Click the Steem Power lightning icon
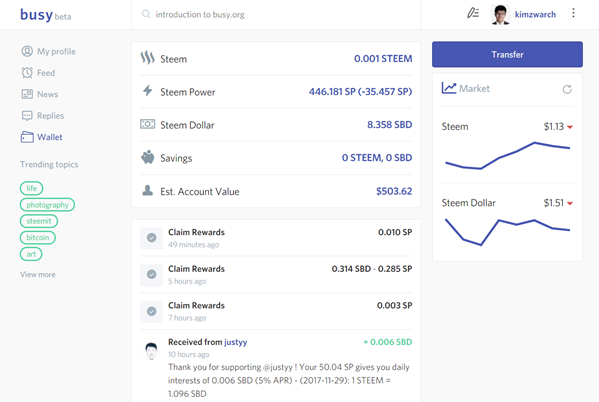 point(147,91)
